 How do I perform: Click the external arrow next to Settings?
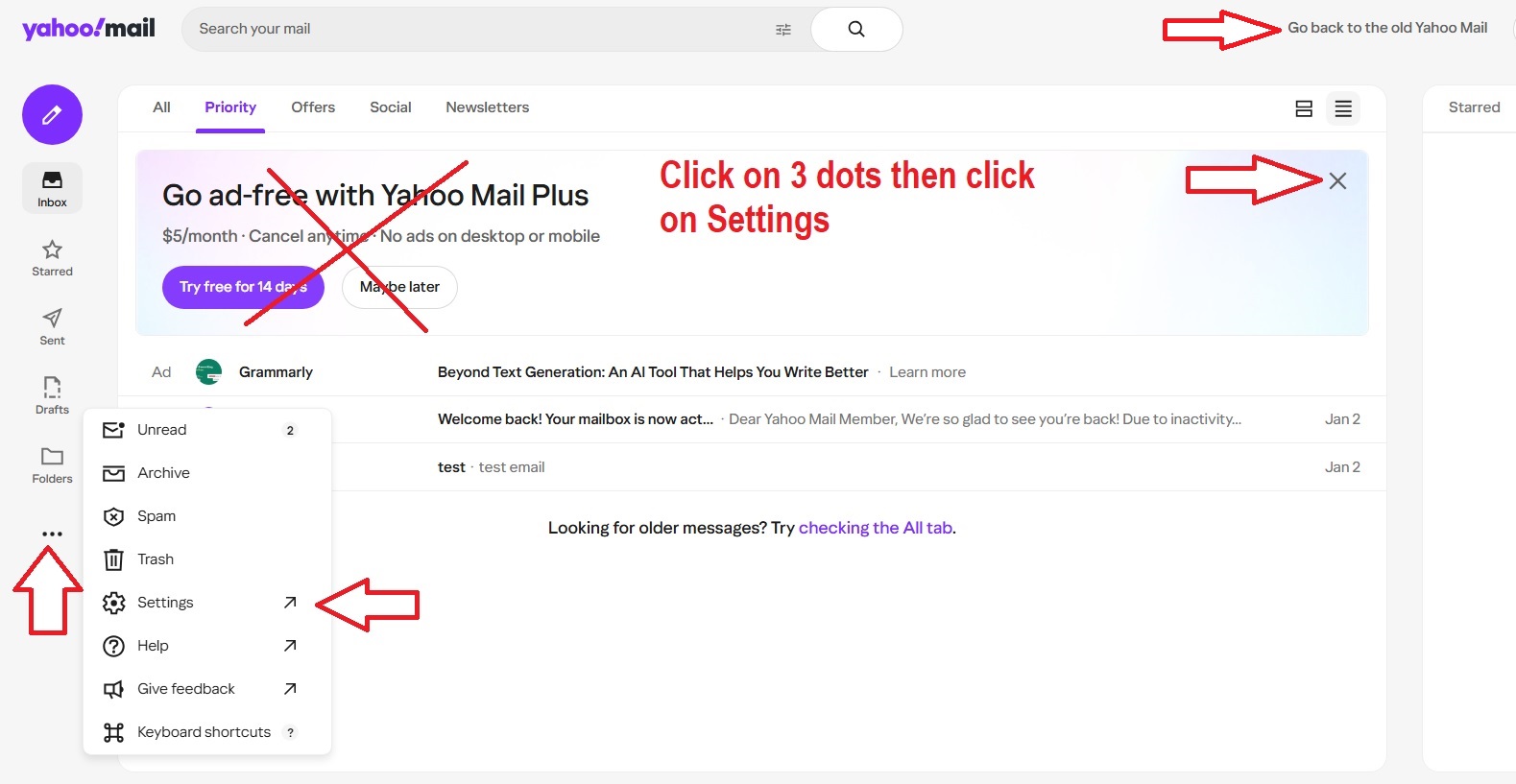coord(290,603)
